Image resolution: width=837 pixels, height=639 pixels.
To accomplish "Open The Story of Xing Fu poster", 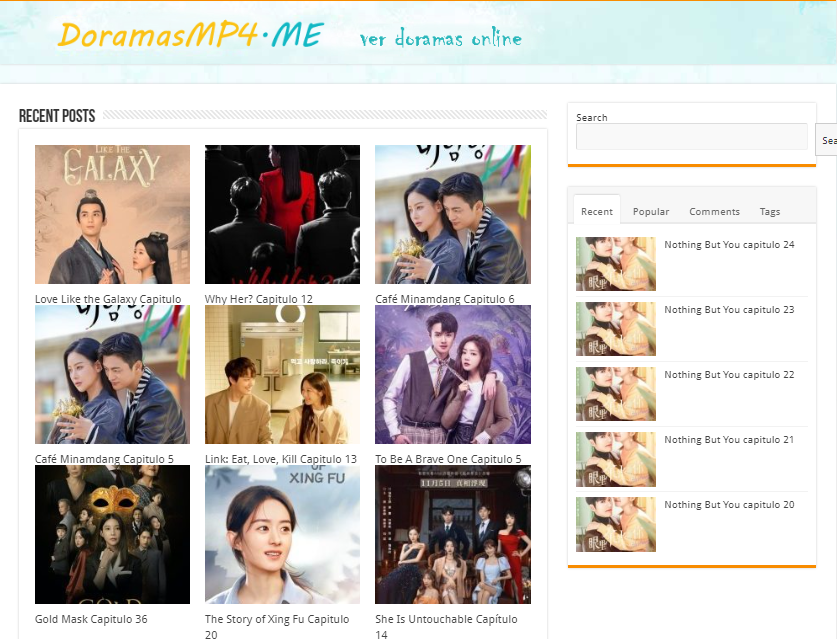I will pyautogui.click(x=282, y=534).
